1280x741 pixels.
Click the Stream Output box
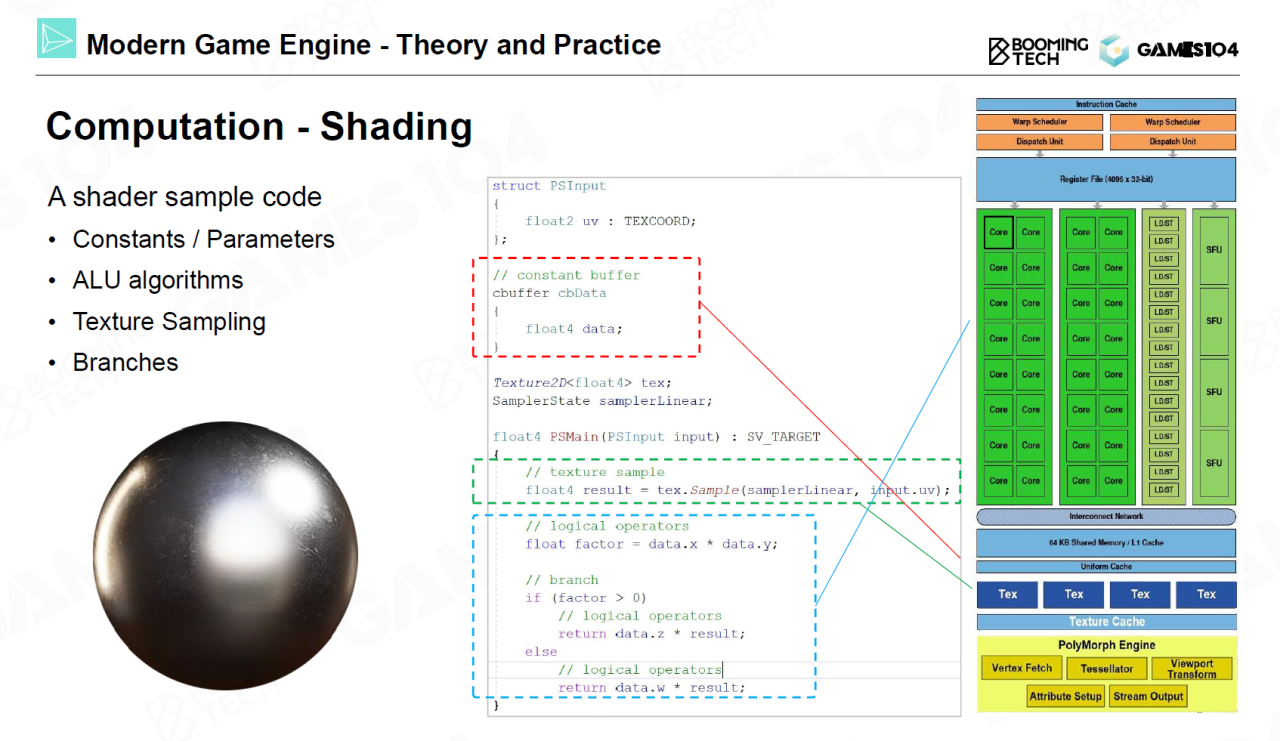coord(1148,696)
